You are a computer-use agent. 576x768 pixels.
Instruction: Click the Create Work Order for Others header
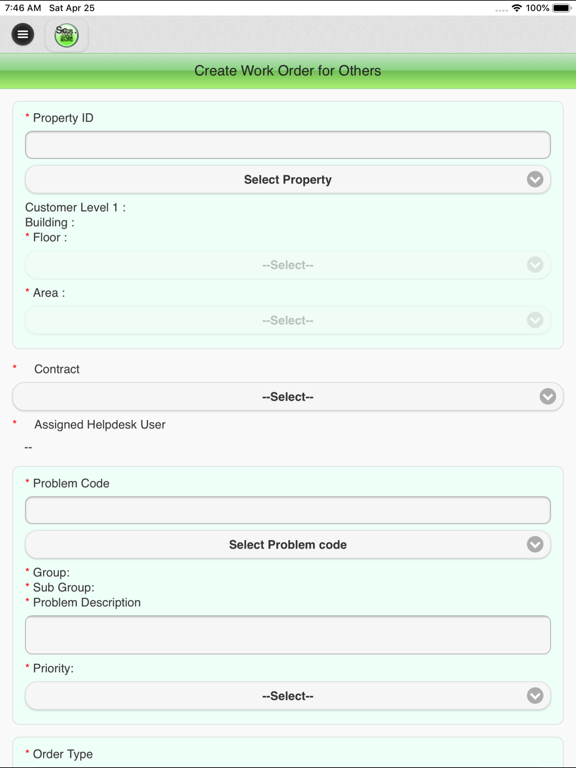coord(288,71)
